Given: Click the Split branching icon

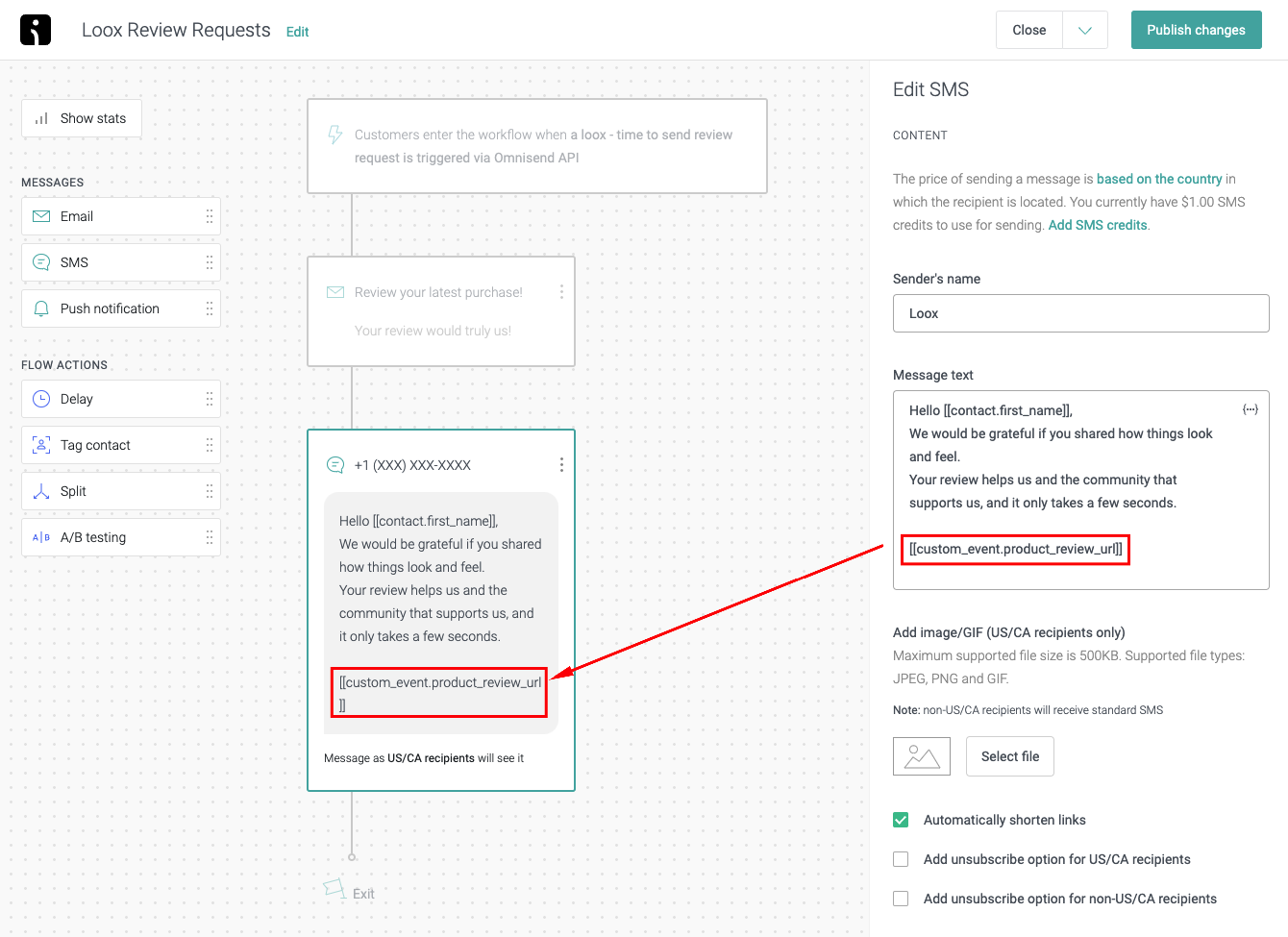Looking at the screenshot, I should tap(41, 491).
